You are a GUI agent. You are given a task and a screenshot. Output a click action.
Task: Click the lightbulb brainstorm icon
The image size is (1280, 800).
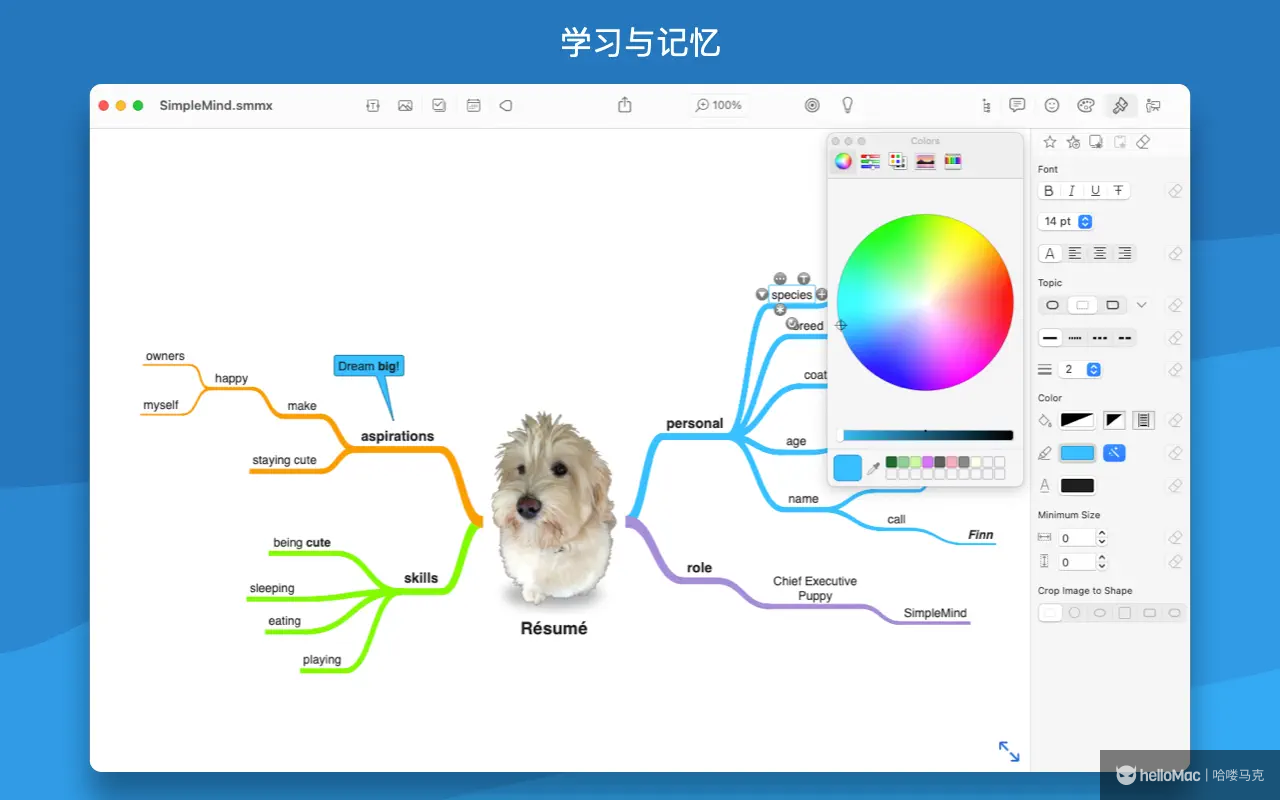pyautogui.click(x=847, y=105)
